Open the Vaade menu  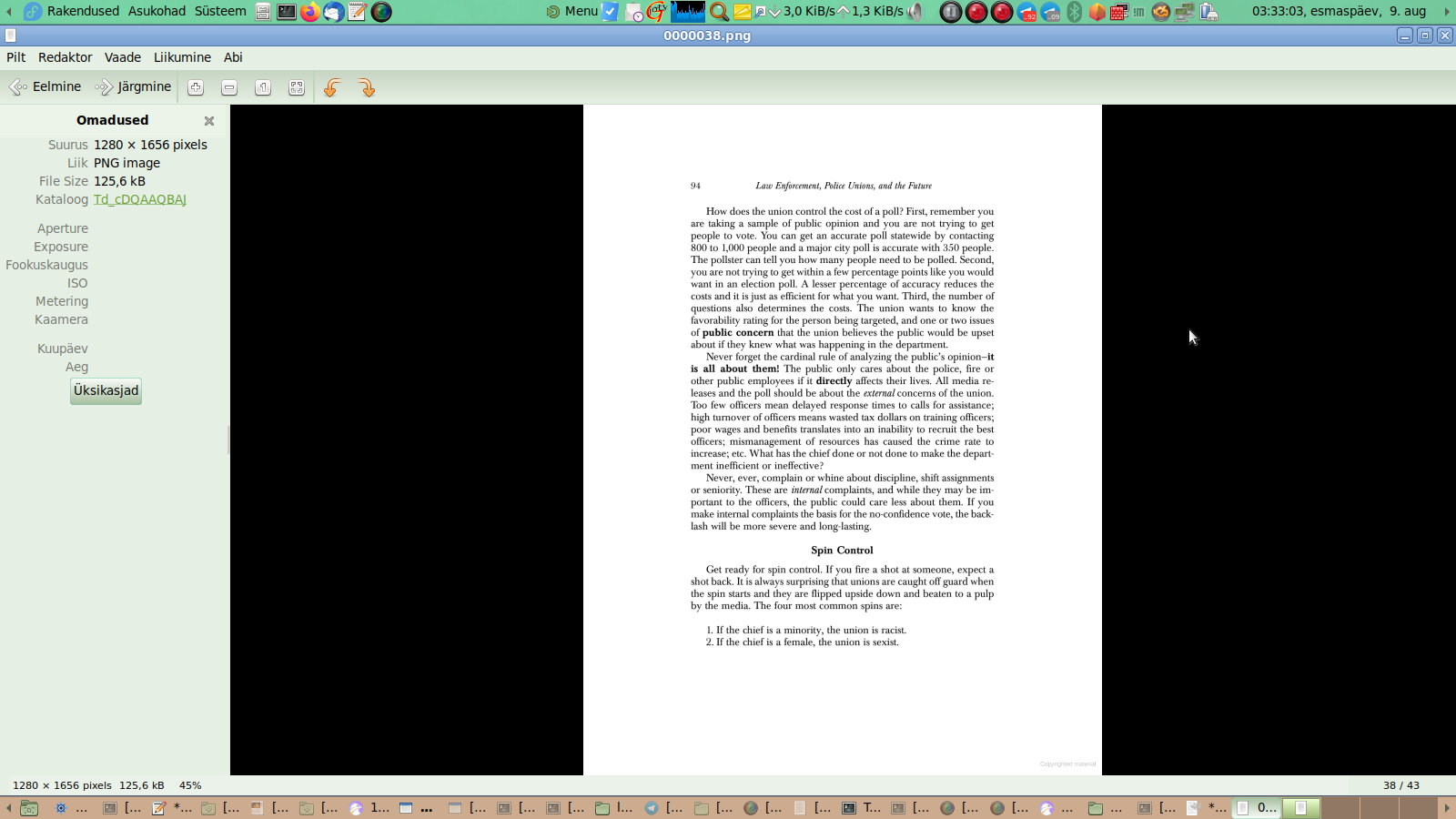[123, 57]
